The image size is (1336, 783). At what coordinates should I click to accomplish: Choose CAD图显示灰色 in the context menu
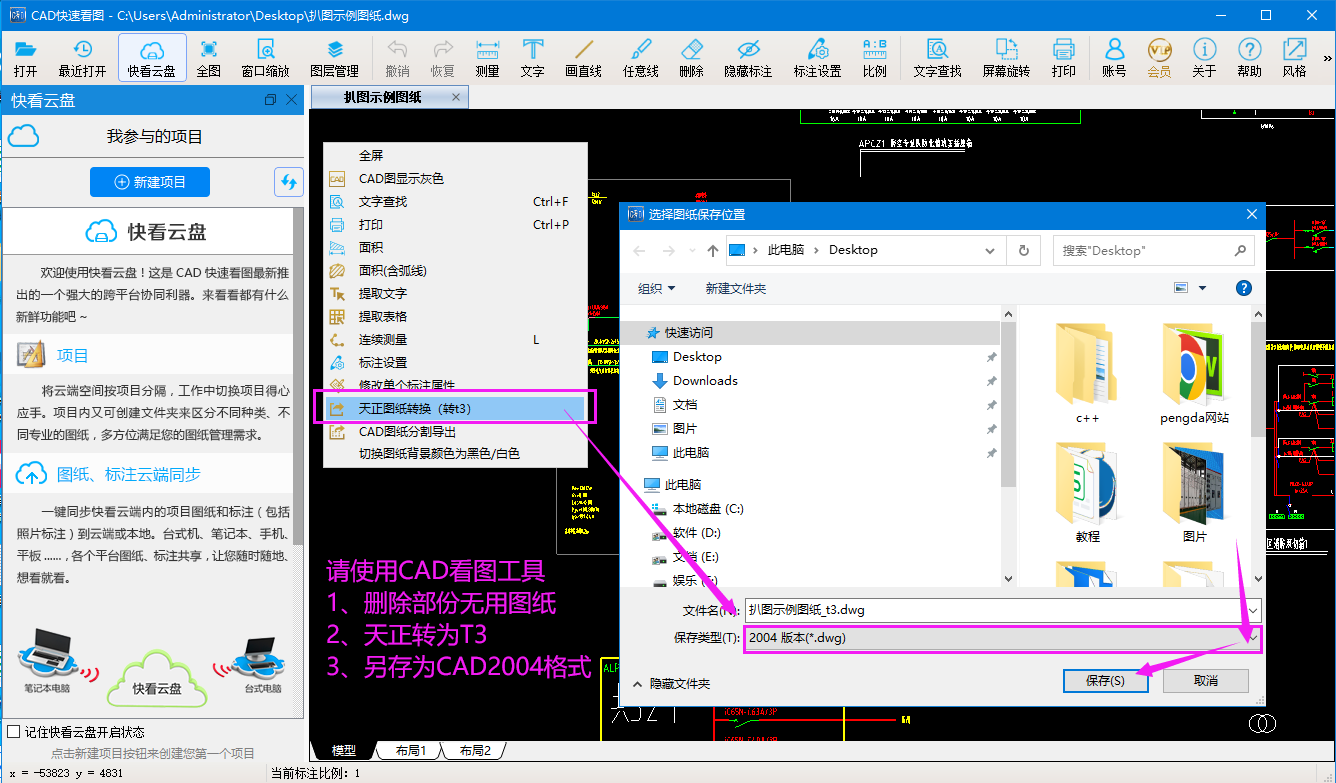(x=455, y=178)
